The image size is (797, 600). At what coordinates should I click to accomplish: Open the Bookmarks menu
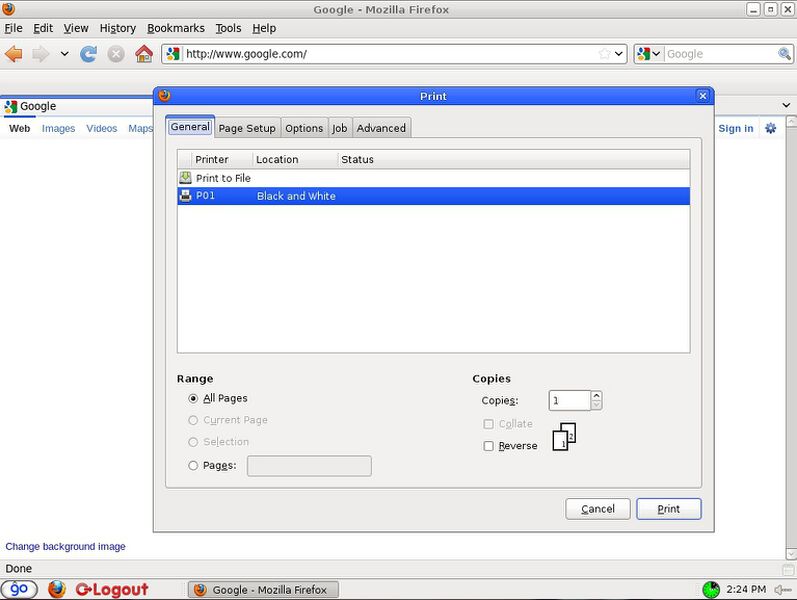pos(175,28)
